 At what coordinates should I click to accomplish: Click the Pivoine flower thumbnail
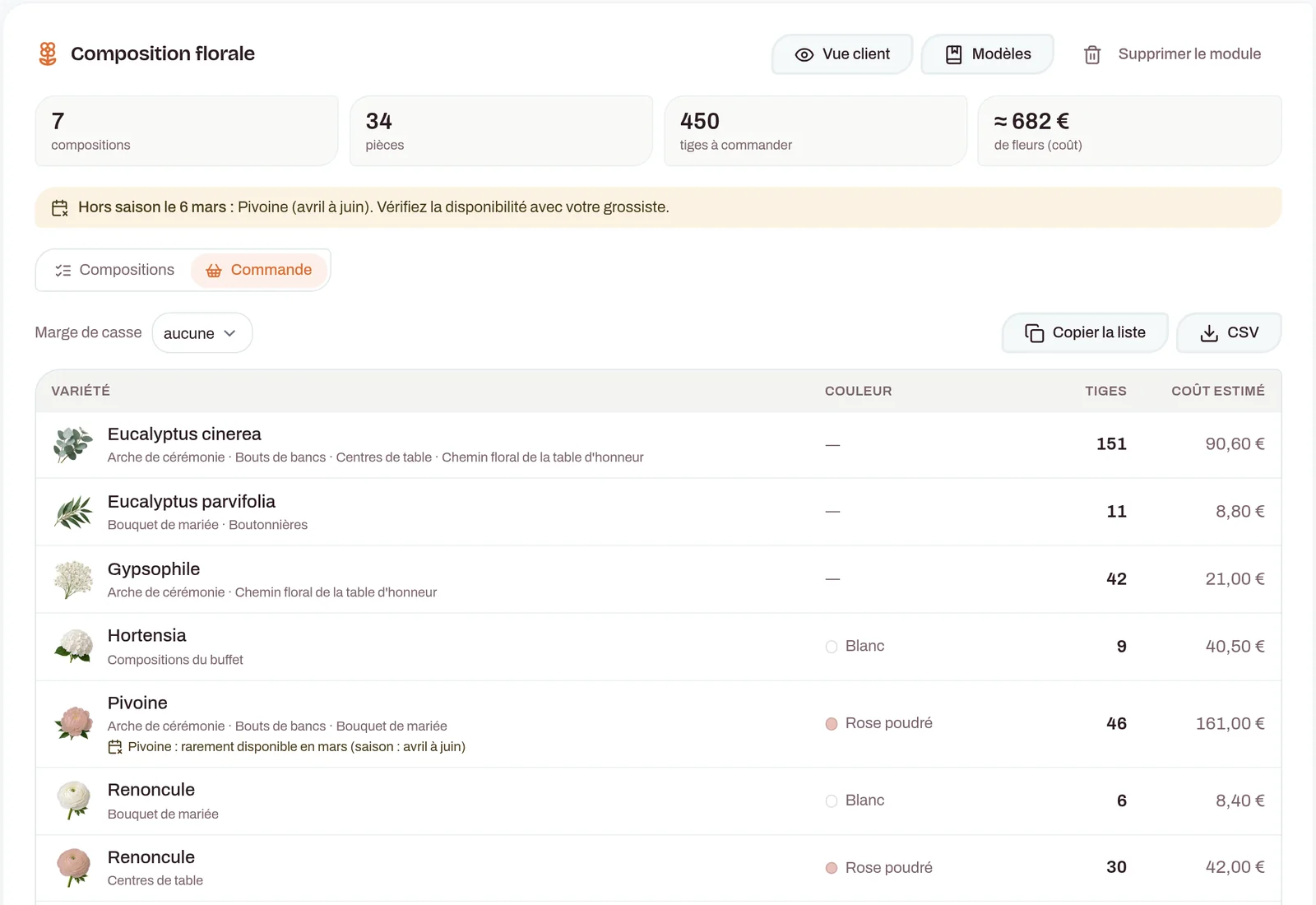point(73,724)
